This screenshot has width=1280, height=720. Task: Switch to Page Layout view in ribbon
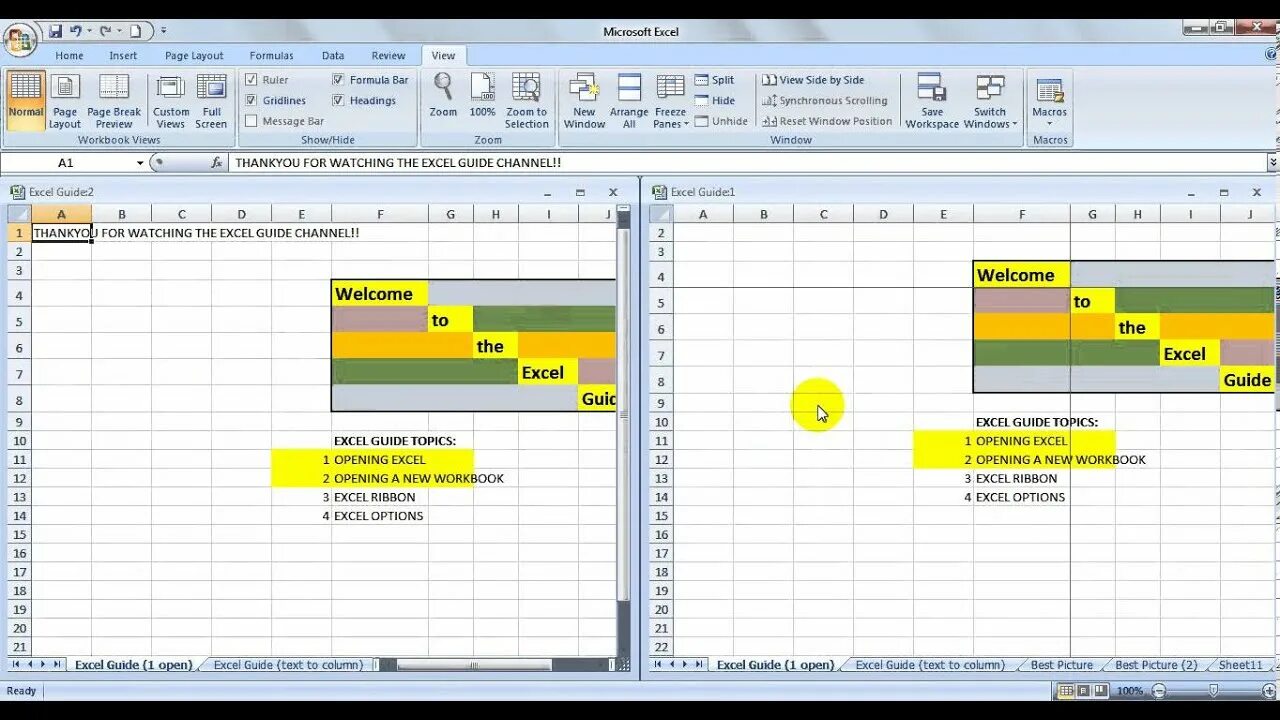click(65, 100)
